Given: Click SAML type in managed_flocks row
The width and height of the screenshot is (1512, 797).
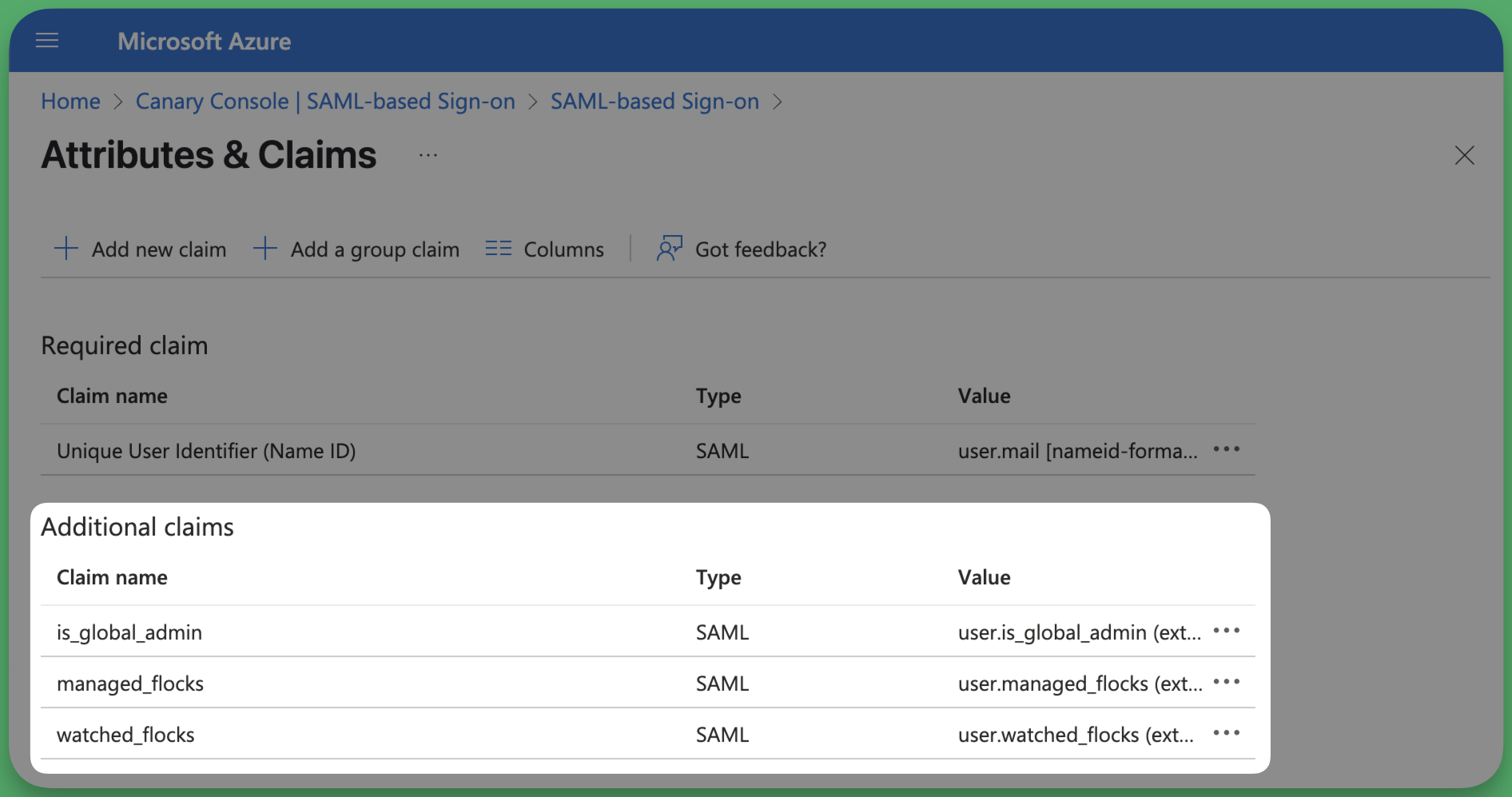Looking at the screenshot, I should (722, 683).
